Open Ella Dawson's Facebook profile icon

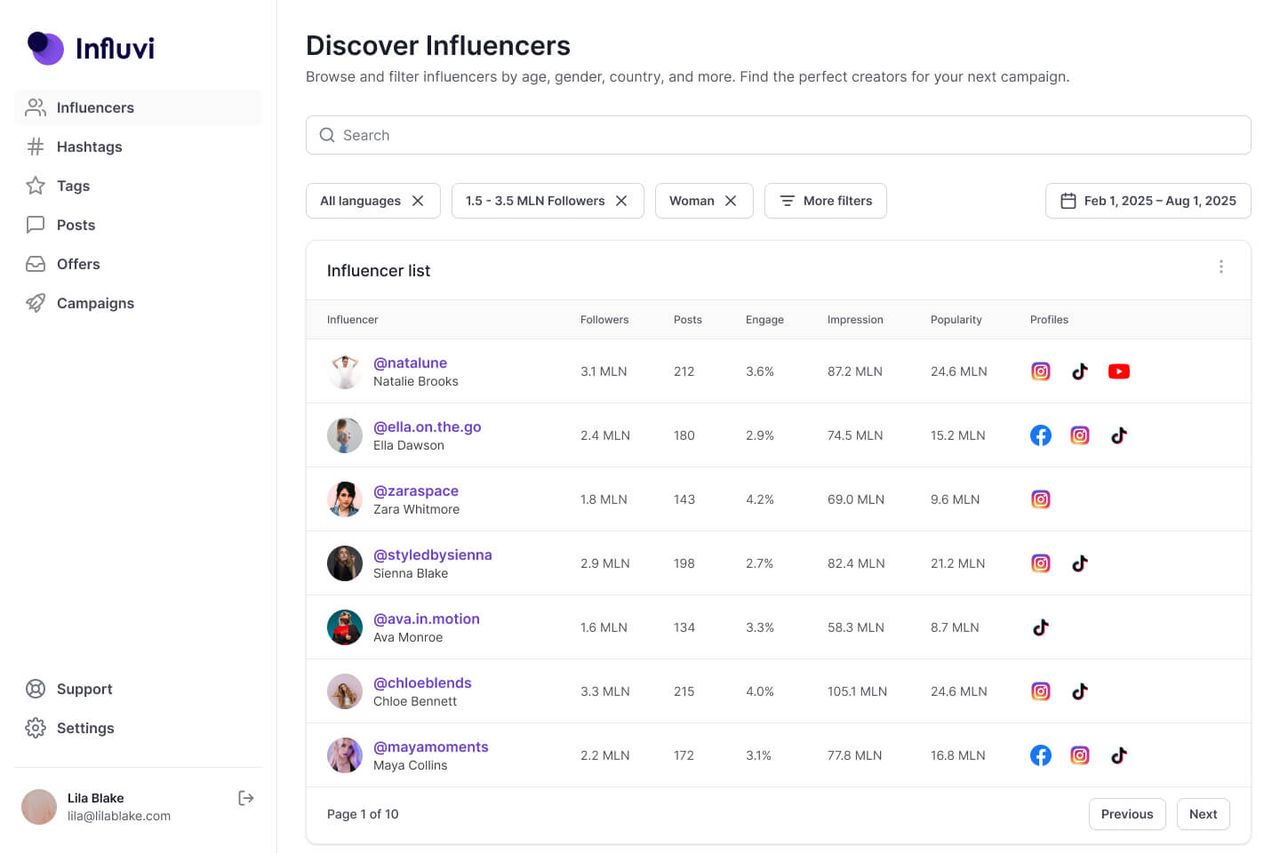1041,435
